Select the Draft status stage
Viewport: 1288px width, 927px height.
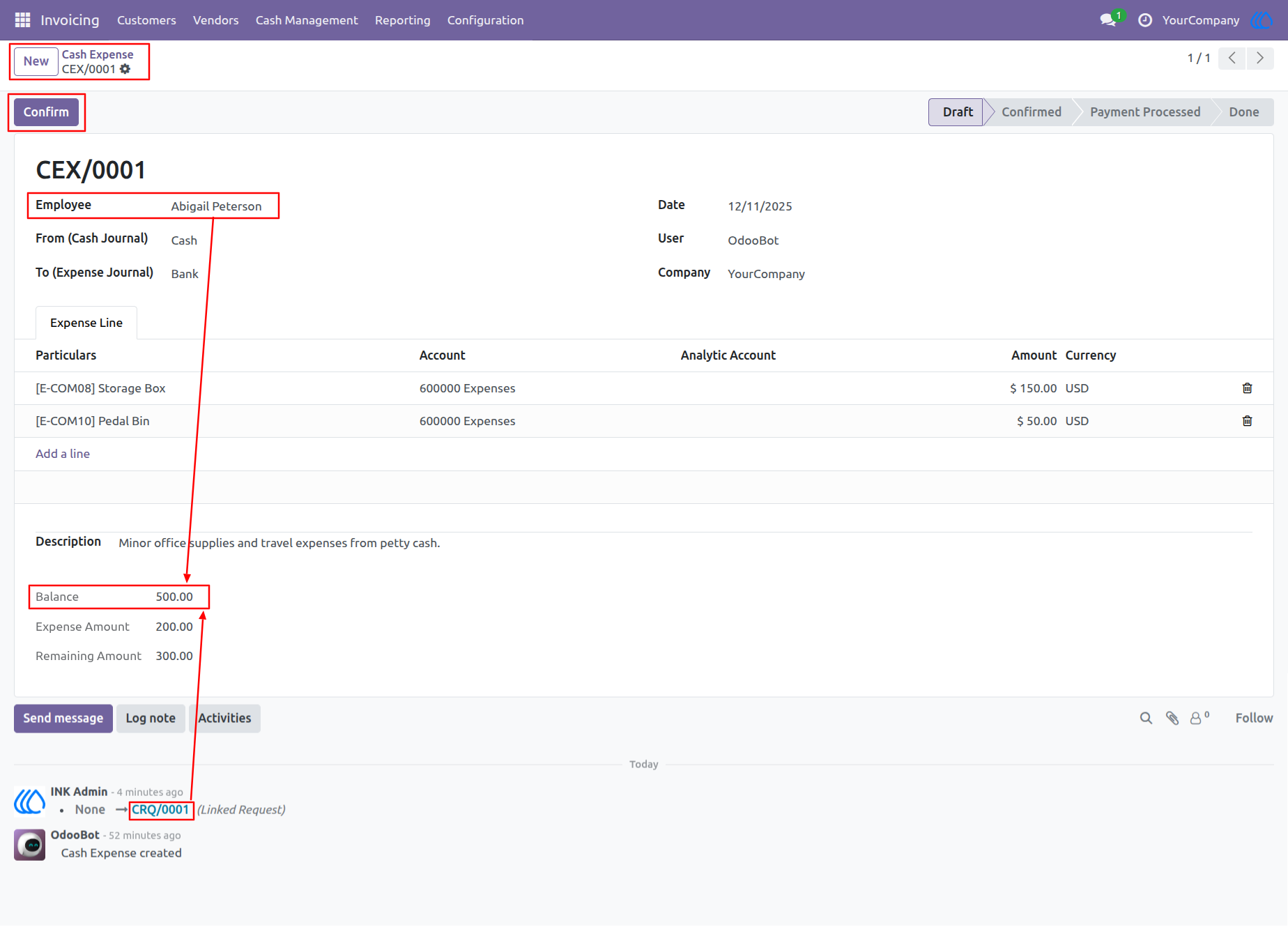957,112
